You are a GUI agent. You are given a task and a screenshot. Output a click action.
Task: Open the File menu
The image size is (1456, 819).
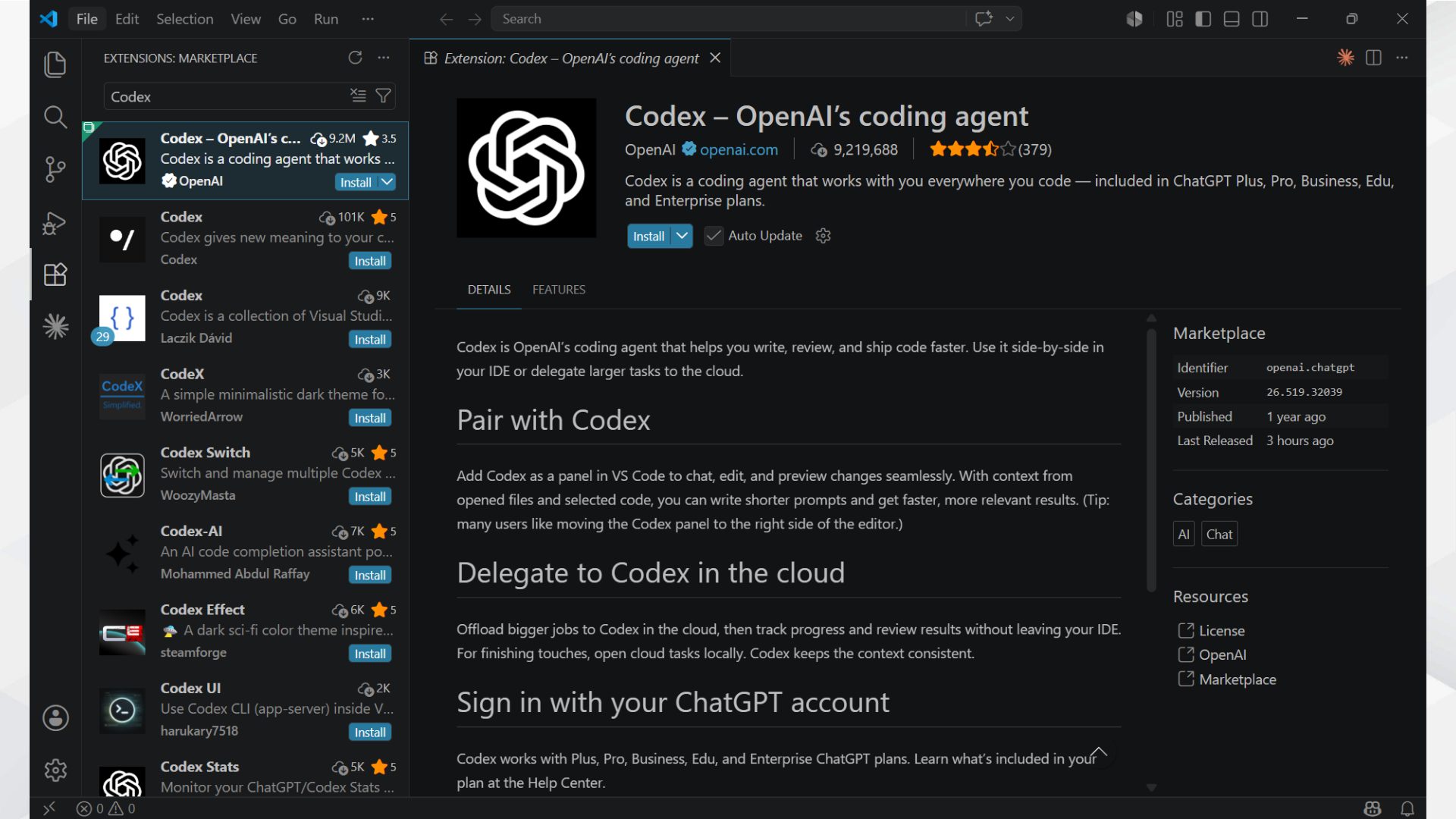[x=87, y=19]
